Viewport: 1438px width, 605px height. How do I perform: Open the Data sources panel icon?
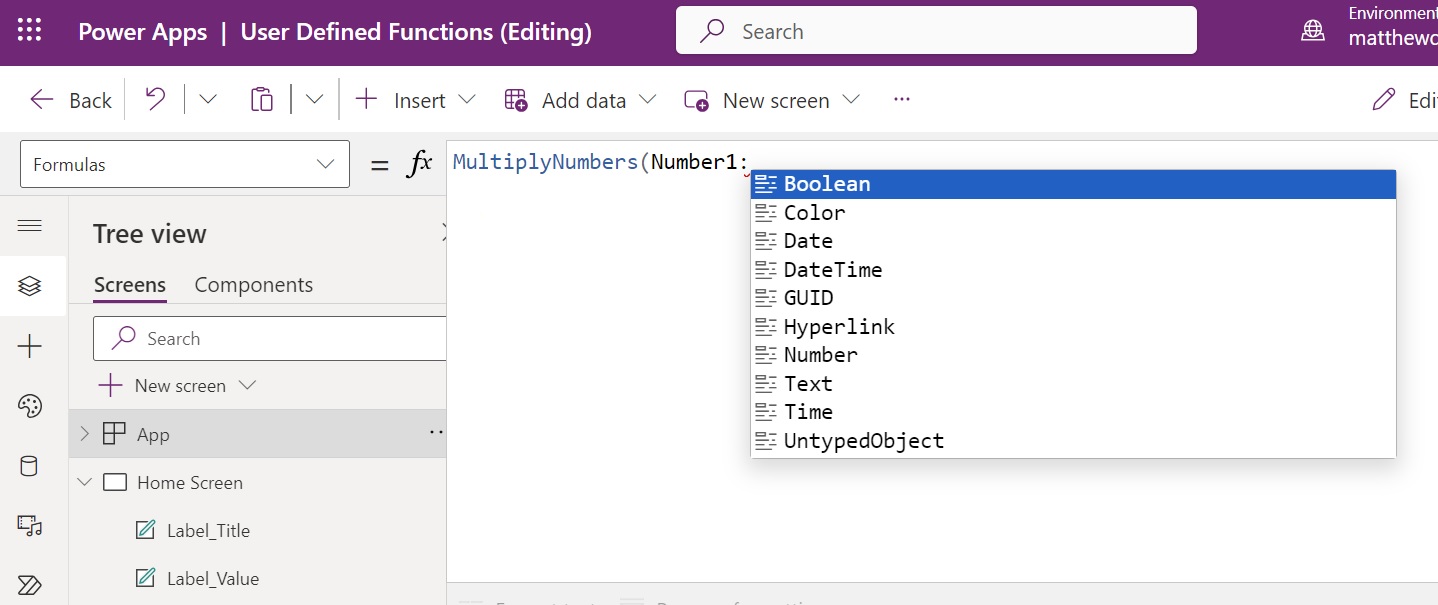click(30, 466)
